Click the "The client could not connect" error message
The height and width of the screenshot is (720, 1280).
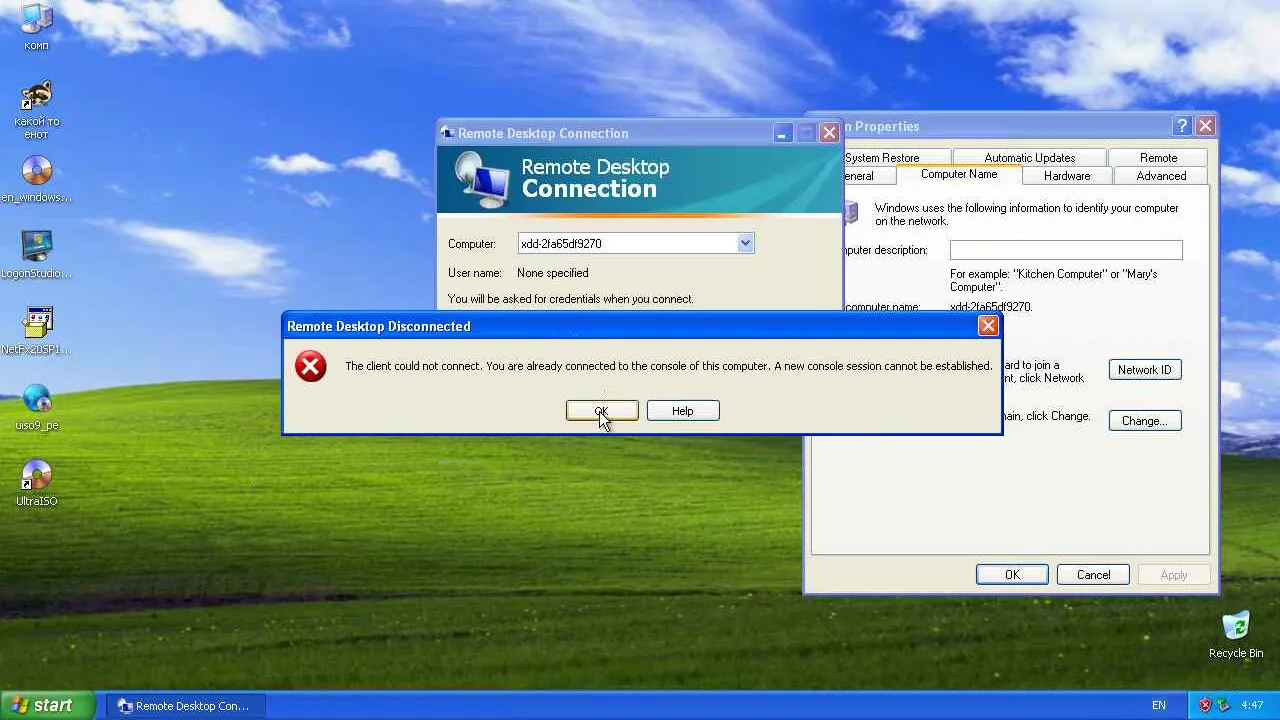[668, 366]
